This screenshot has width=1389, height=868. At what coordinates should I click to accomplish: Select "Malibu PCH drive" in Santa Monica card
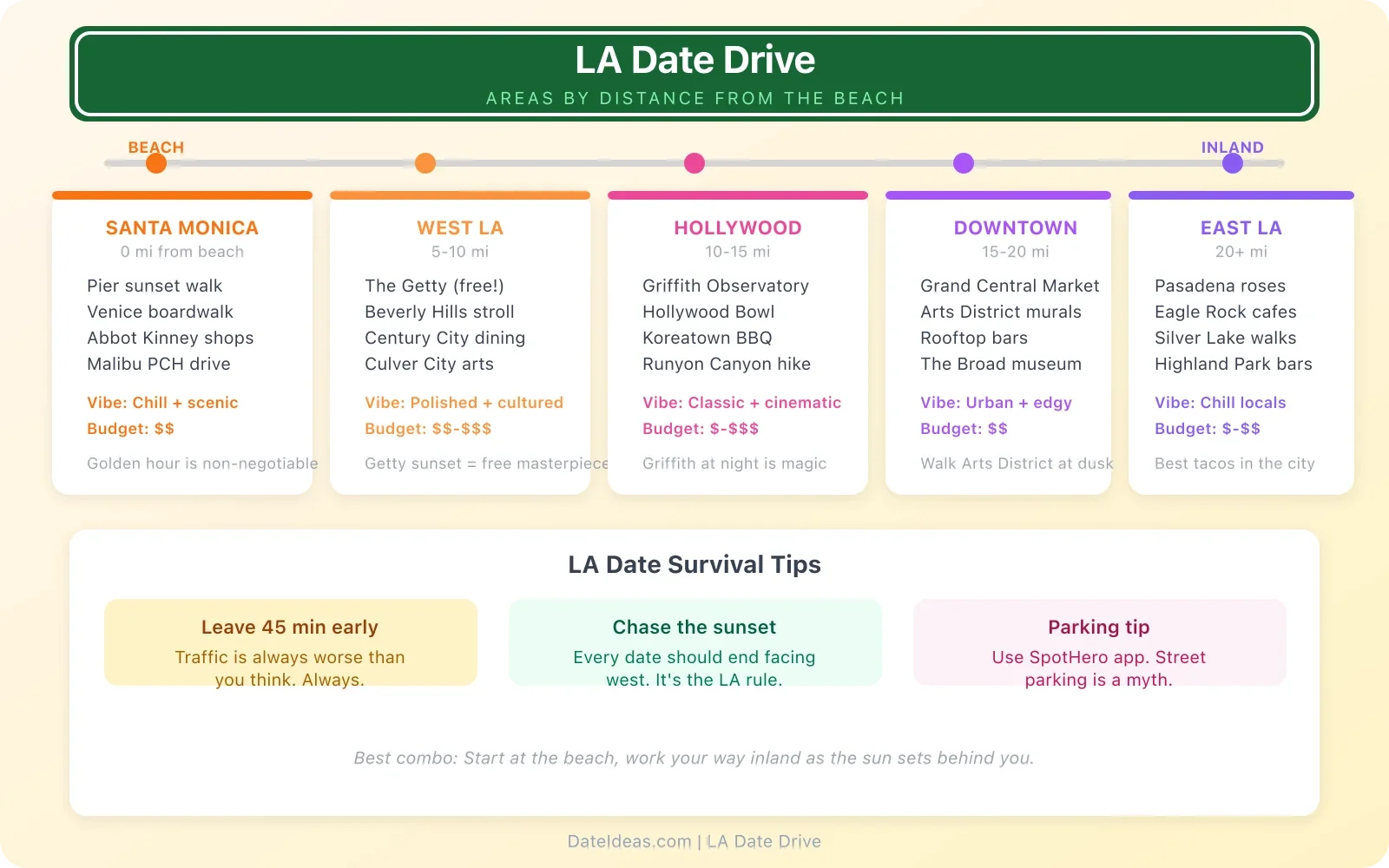pos(159,364)
